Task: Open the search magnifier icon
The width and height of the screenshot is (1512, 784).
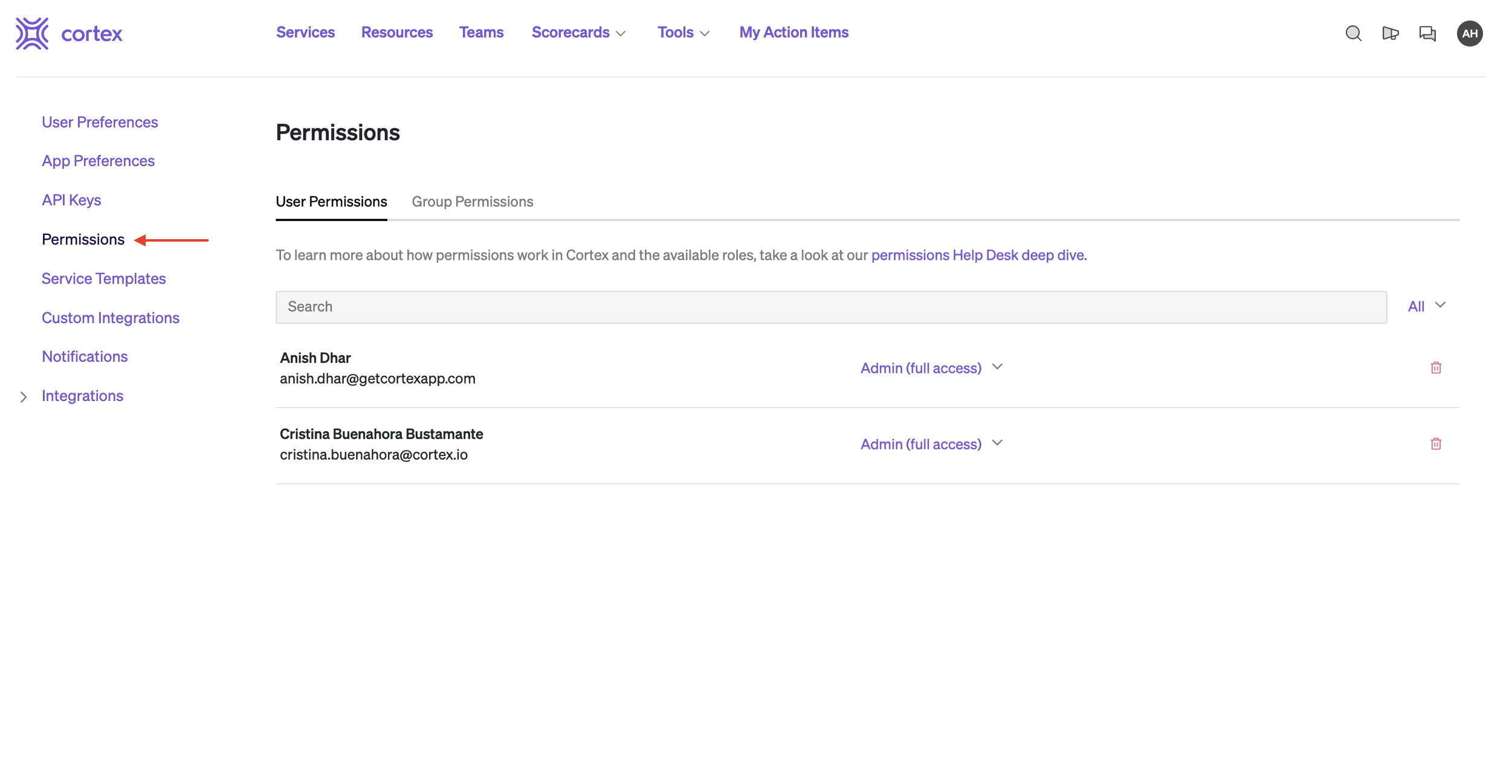Action: (x=1353, y=33)
